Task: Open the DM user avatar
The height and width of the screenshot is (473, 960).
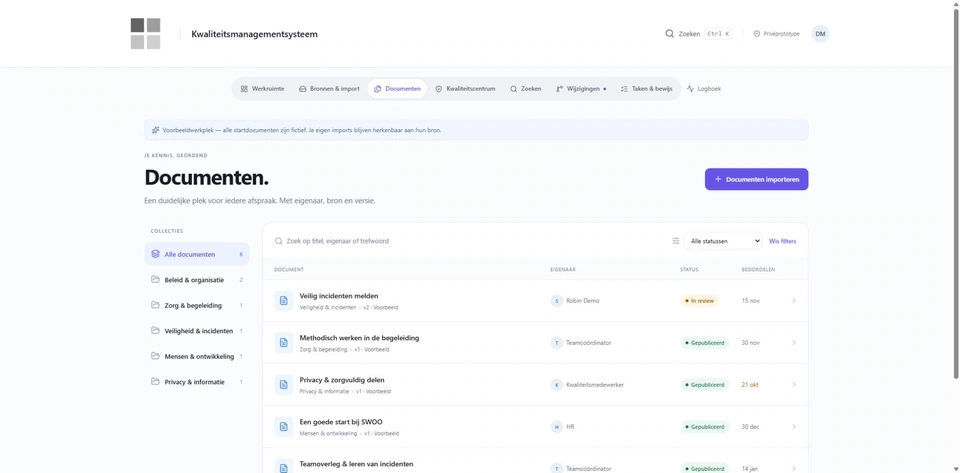Action: click(820, 34)
